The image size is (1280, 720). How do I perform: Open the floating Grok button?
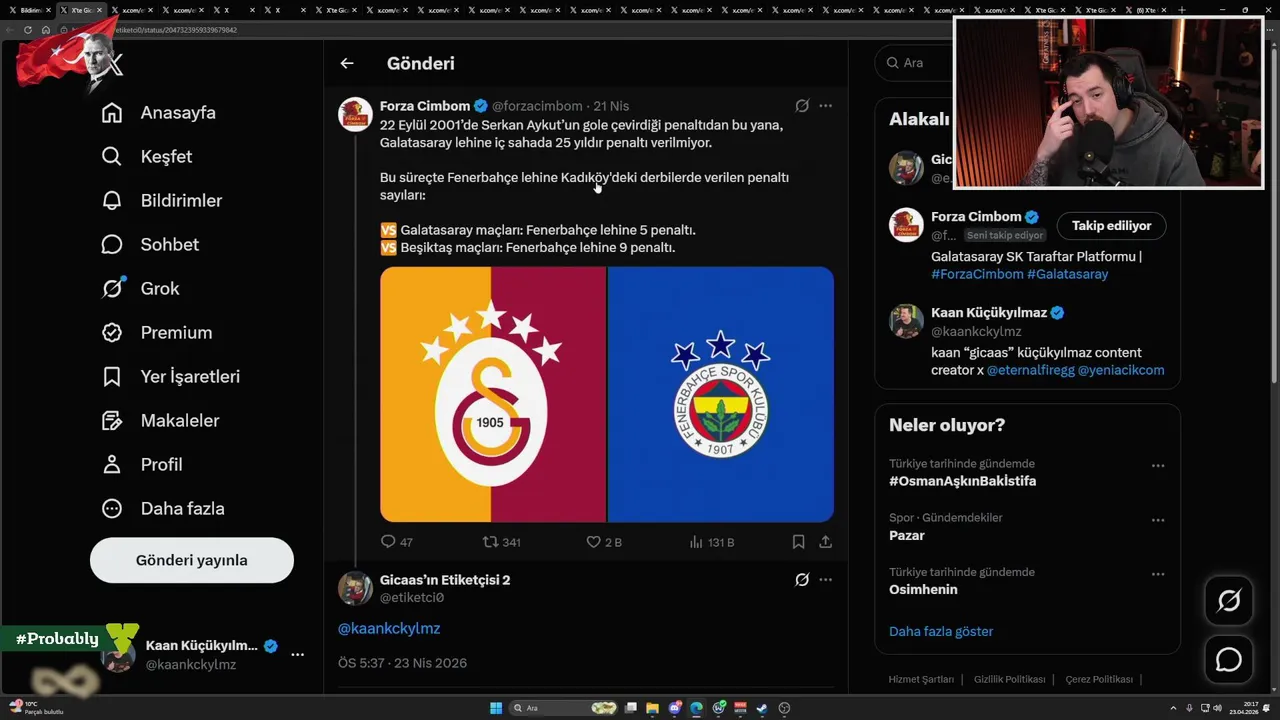click(1228, 601)
